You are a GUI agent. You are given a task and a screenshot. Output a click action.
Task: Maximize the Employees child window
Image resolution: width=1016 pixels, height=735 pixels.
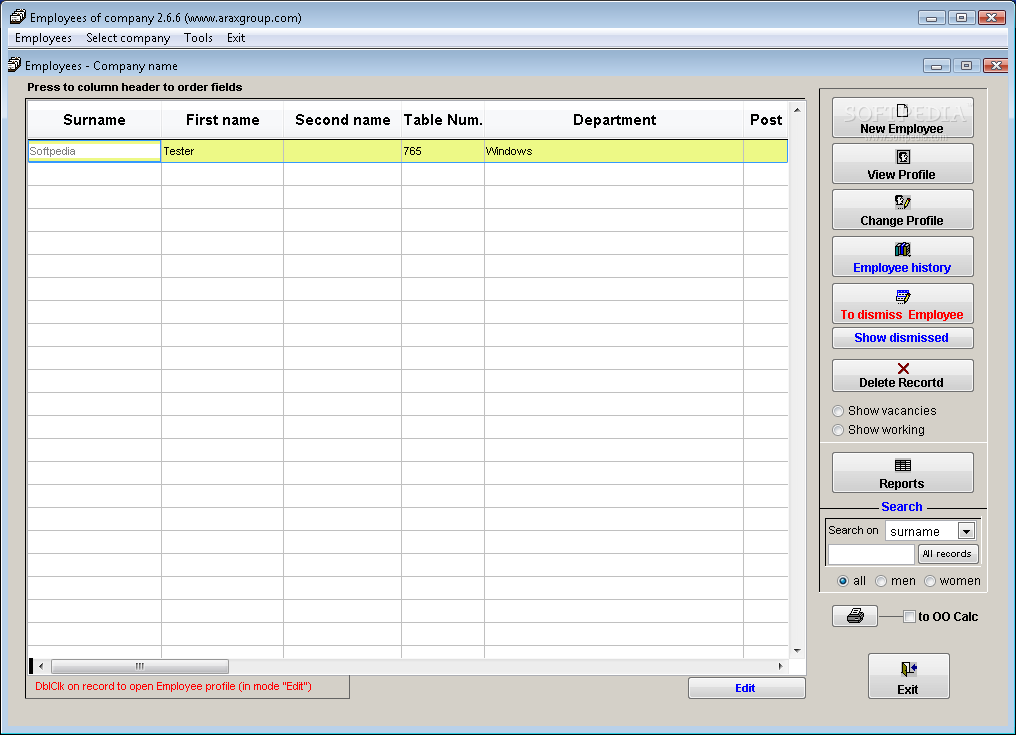pyautogui.click(x=966, y=65)
